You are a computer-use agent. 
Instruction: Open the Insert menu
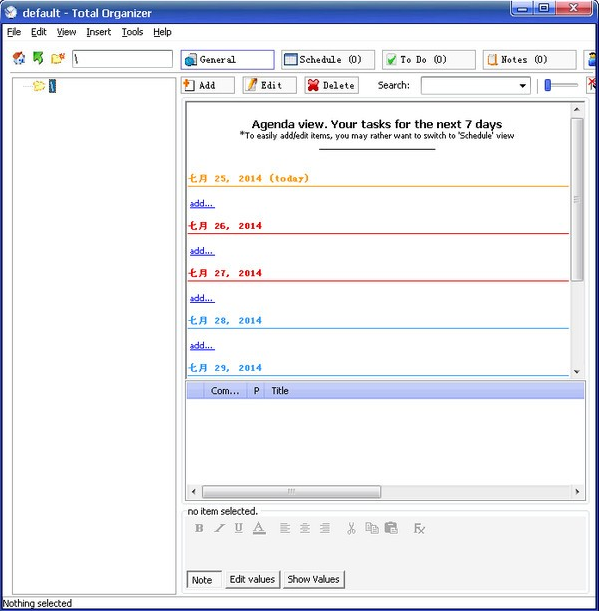(x=99, y=32)
